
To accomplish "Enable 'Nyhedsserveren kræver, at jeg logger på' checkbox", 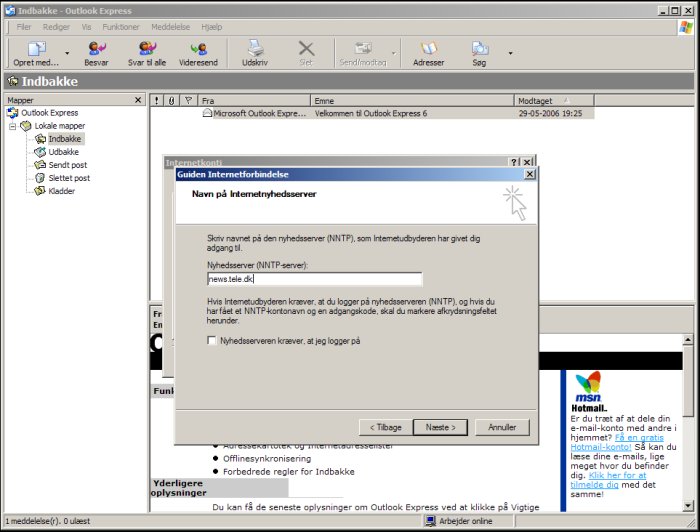I will coord(211,341).
